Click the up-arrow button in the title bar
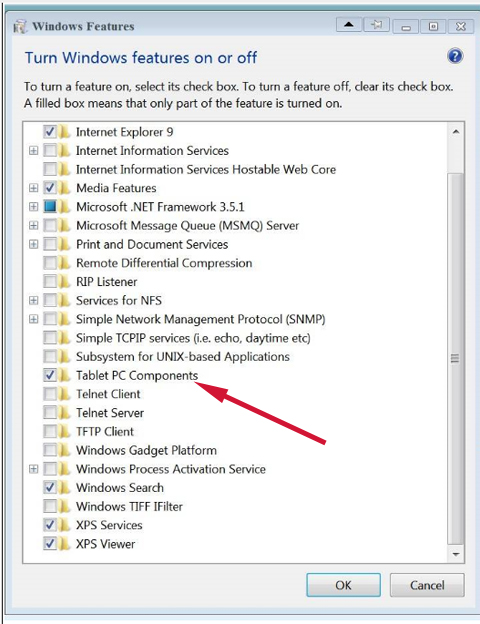 (x=349, y=25)
